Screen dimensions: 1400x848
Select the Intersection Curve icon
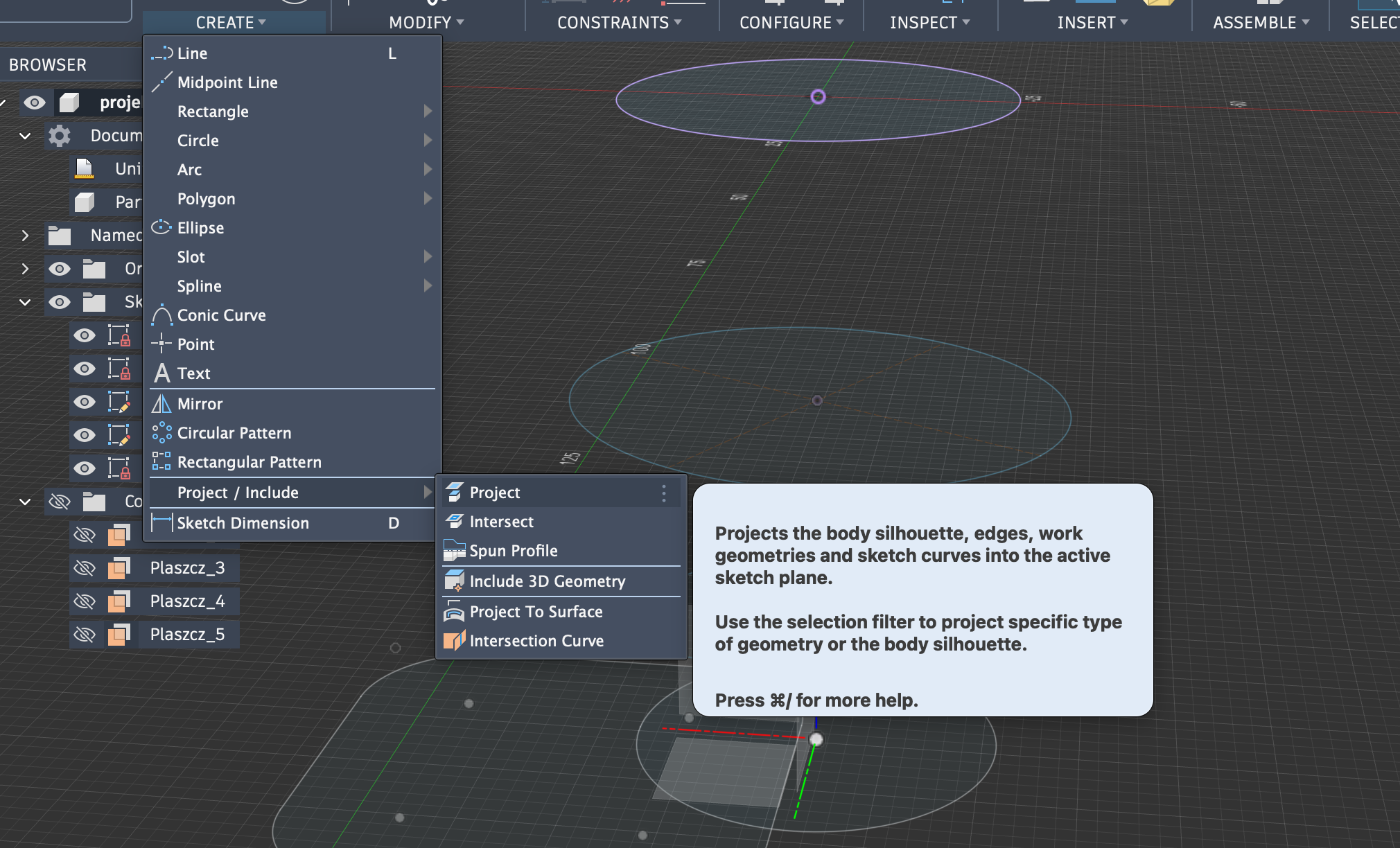[x=455, y=641]
